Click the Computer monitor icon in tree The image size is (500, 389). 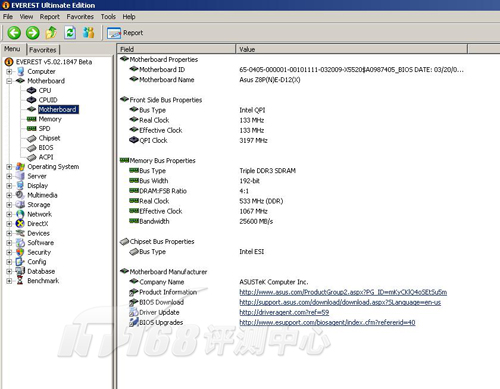pyautogui.click(x=20, y=71)
